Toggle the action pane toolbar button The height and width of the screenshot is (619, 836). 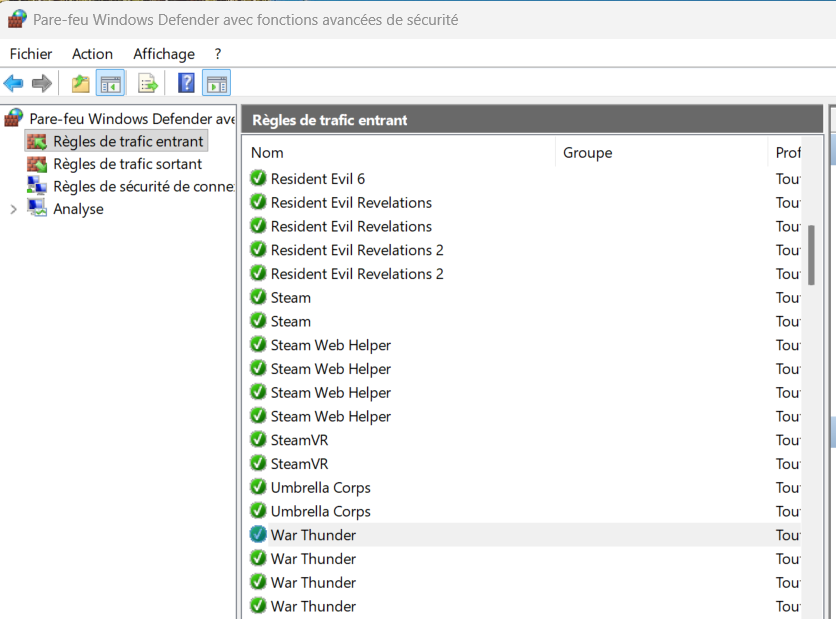(x=216, y=84)
